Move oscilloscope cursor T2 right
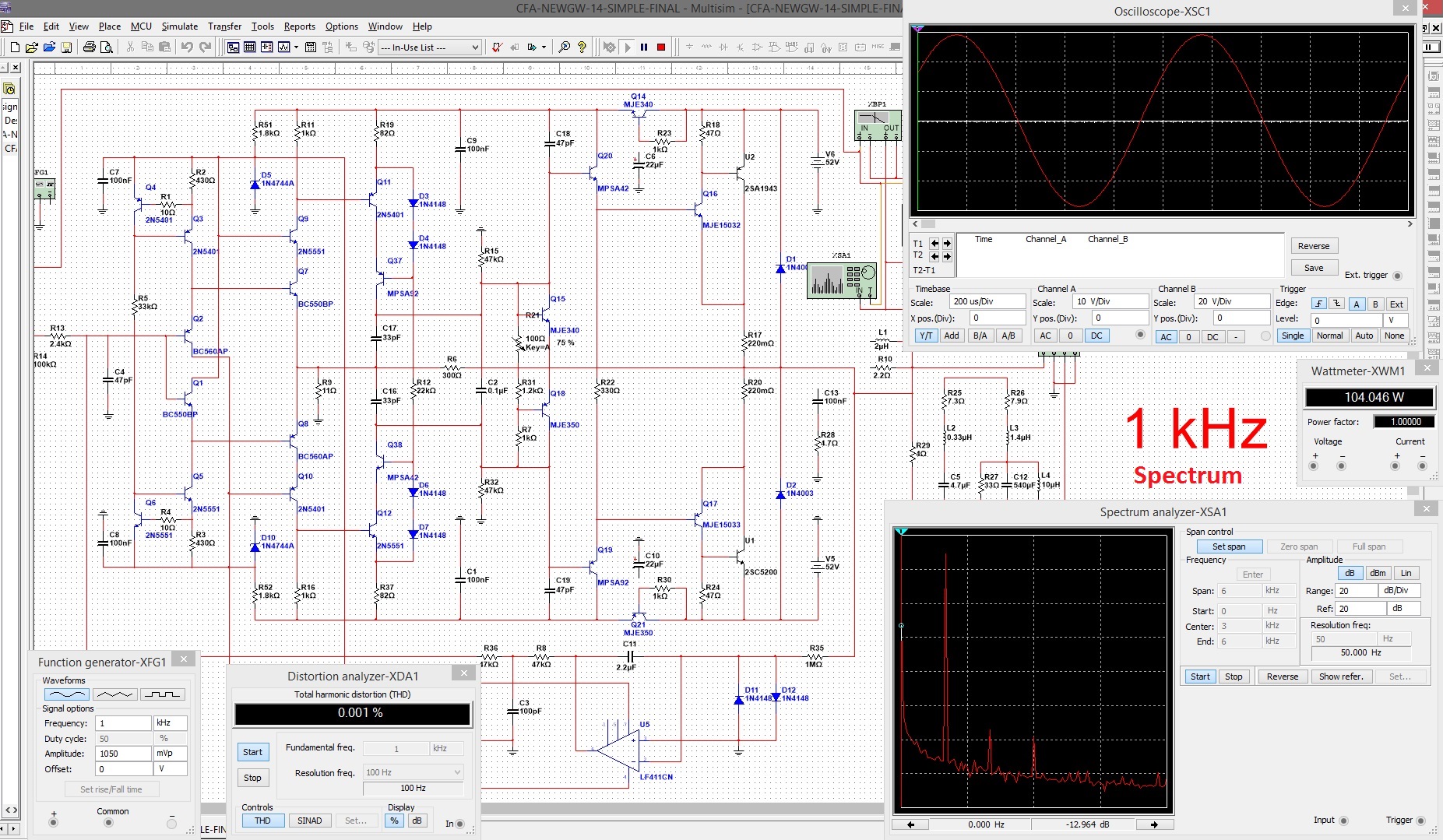The height and width of the screenshot is (840, 1443). tap(947, 256)
